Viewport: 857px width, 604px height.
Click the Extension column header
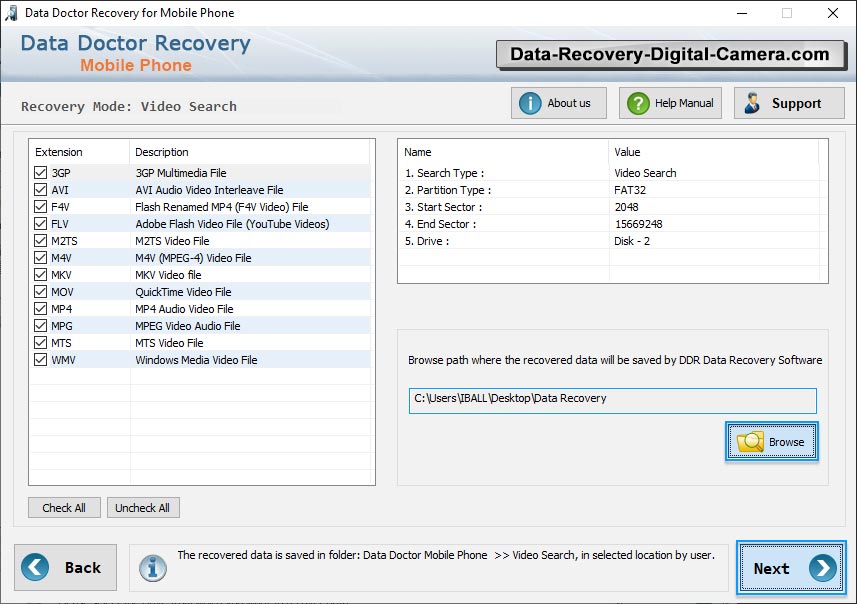(58, 152)
